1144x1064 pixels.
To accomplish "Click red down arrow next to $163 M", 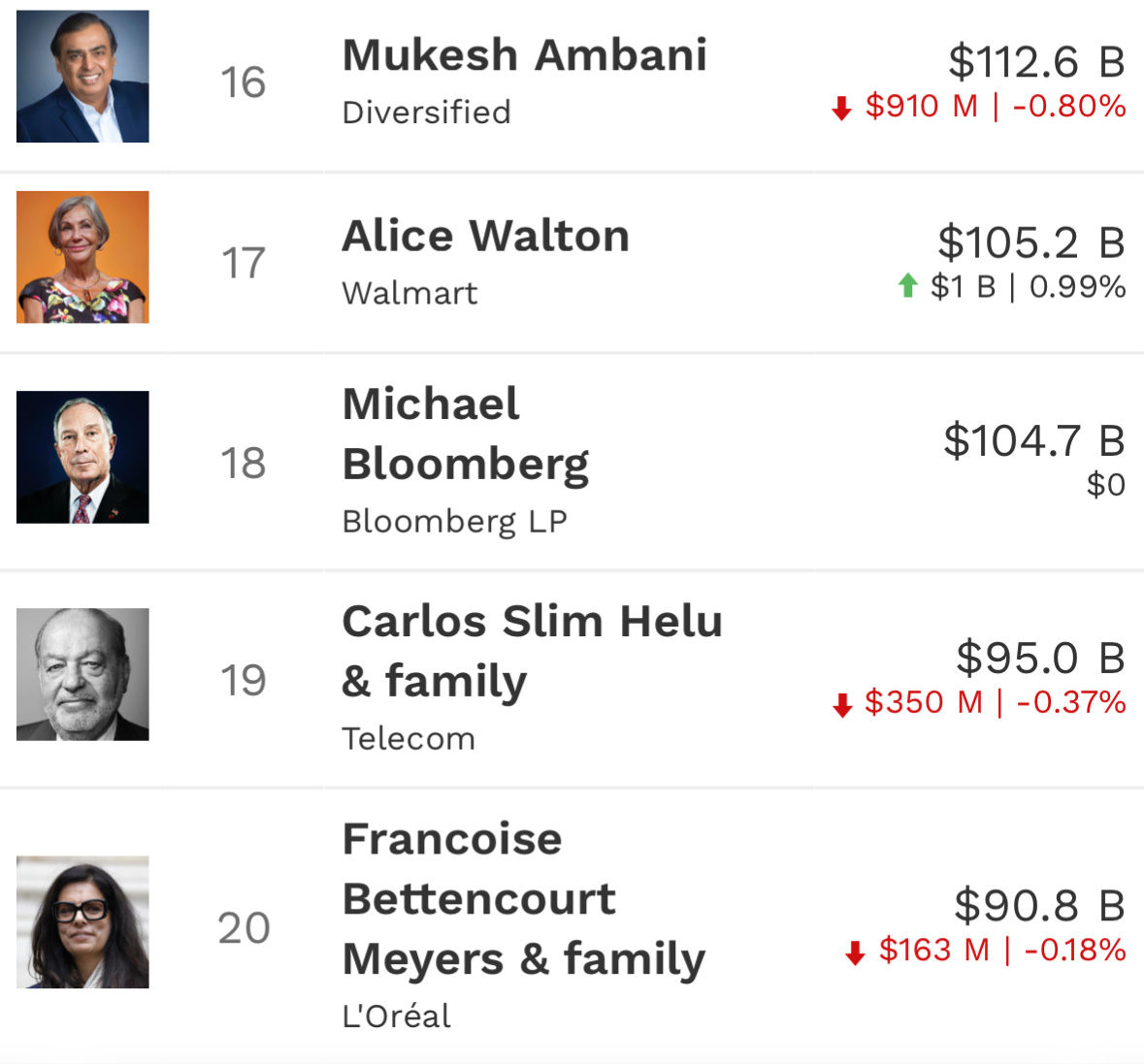I will tap(855, 952).
